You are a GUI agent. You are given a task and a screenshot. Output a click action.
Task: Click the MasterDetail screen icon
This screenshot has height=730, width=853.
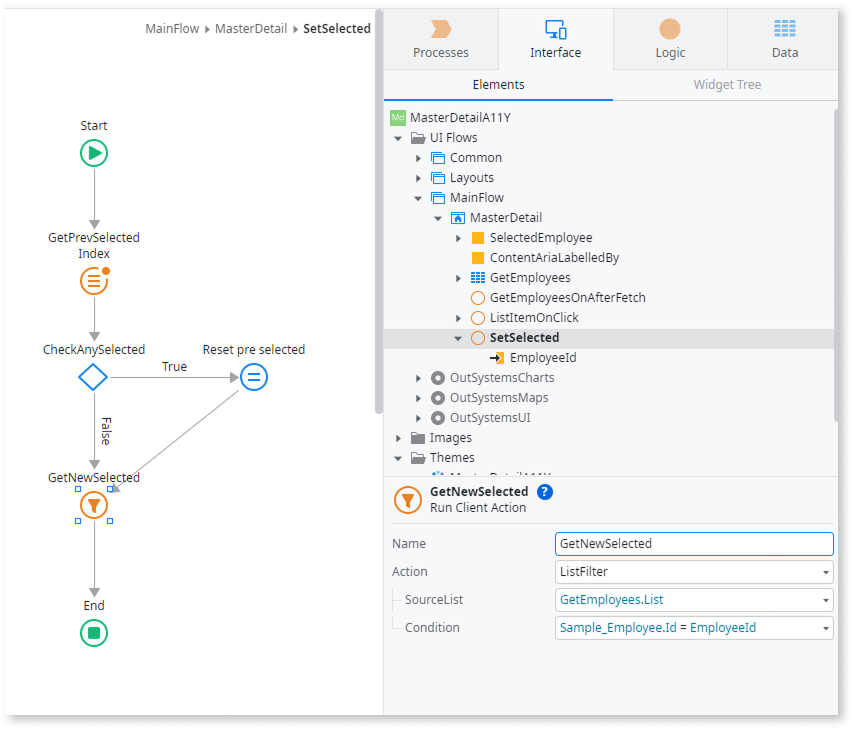point(458,218)
